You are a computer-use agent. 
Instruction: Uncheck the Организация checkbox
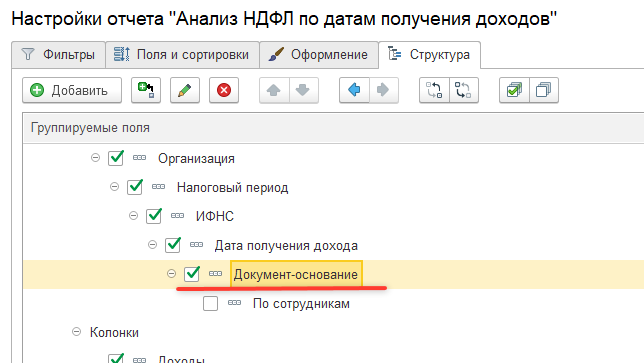[x=116, y=158]
